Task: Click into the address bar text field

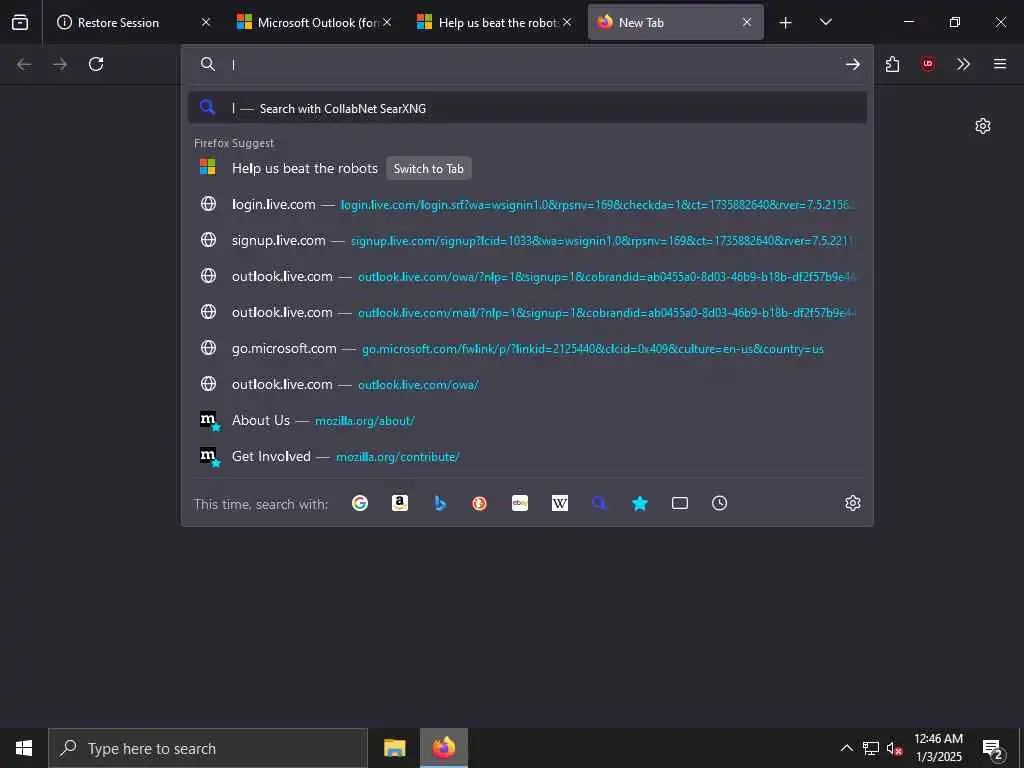Action: (532, 64)
